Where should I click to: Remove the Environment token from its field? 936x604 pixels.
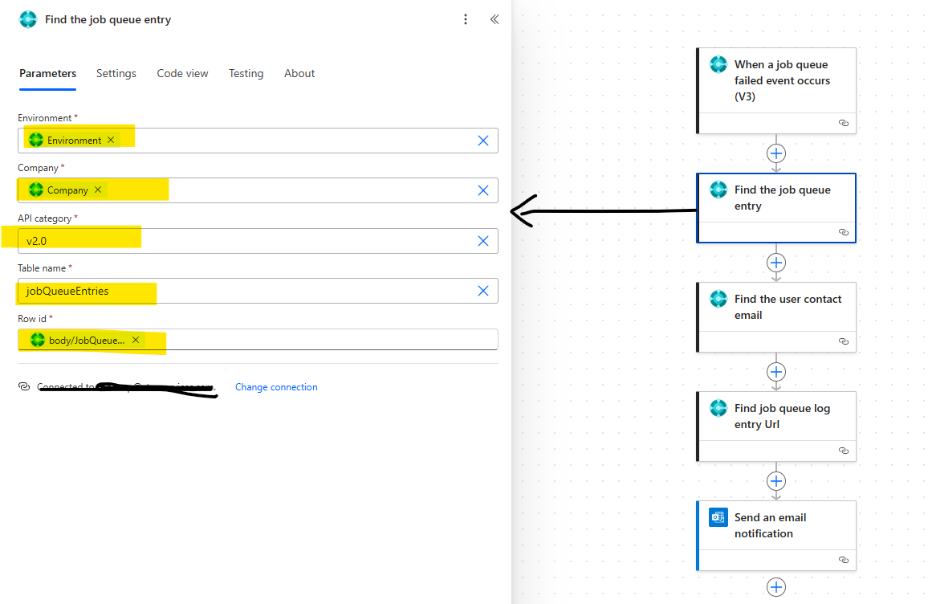coord(111,140)
